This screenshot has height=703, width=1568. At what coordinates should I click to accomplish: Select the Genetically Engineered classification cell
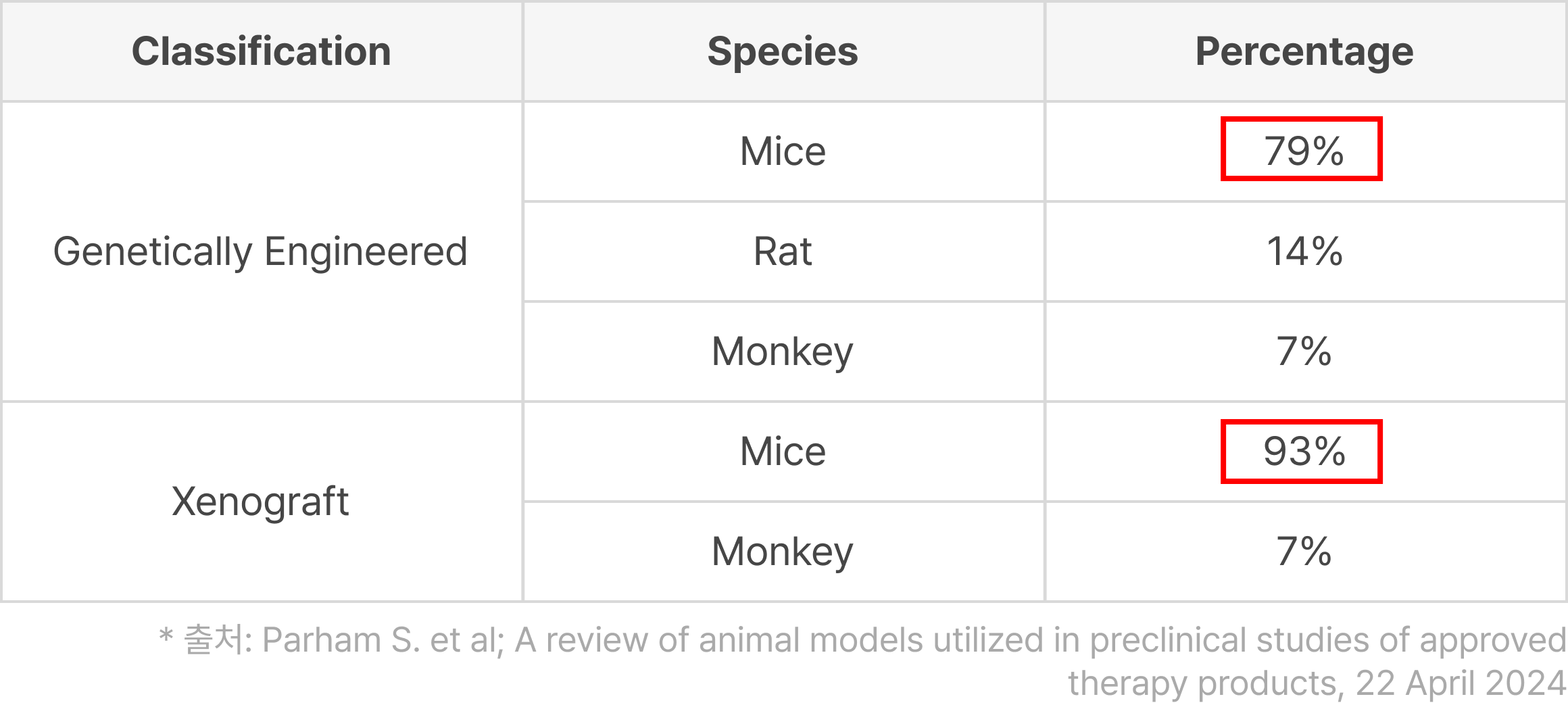[x=260, y=251]
